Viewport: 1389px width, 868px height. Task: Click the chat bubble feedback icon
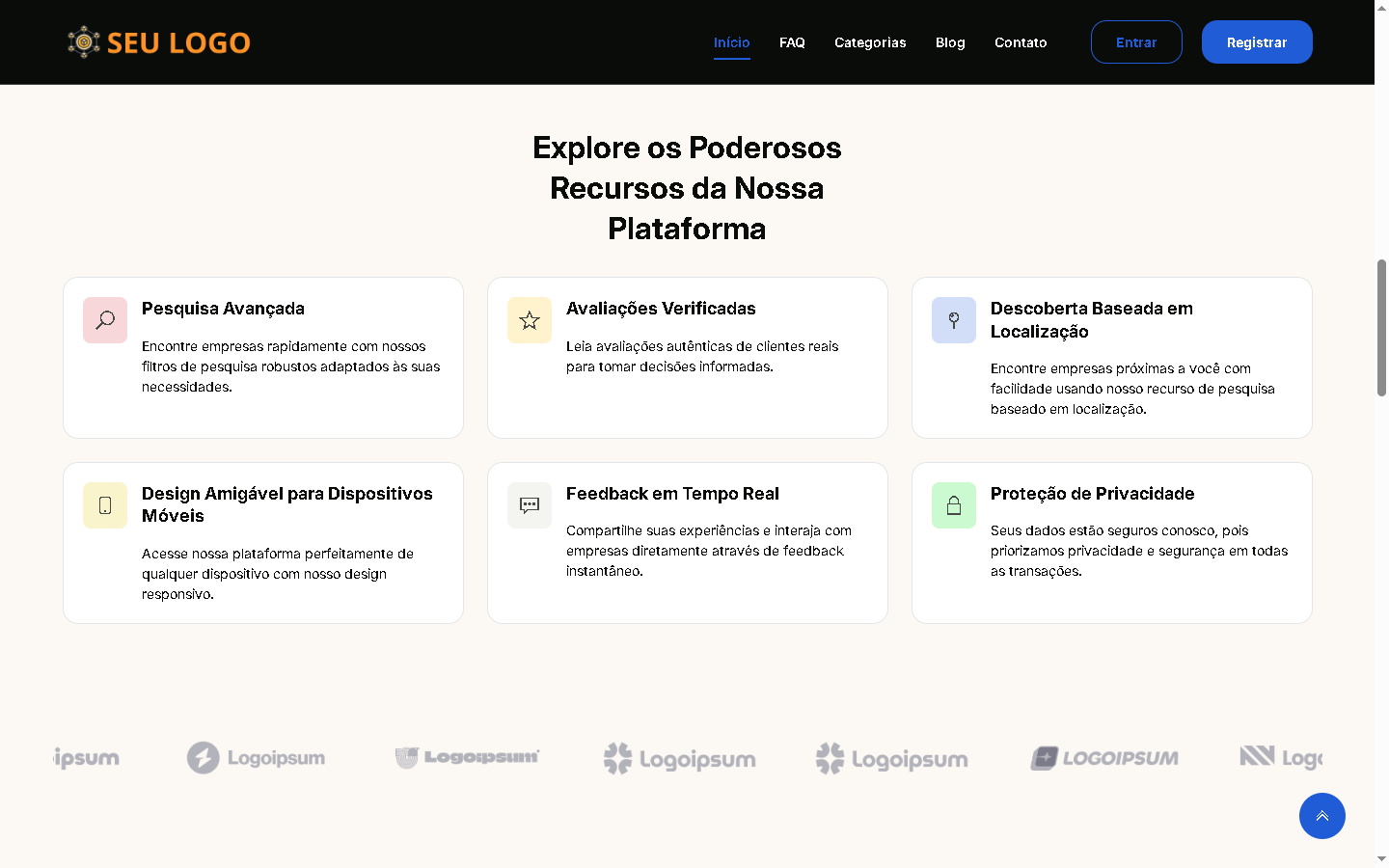click(x=530, y=505)
